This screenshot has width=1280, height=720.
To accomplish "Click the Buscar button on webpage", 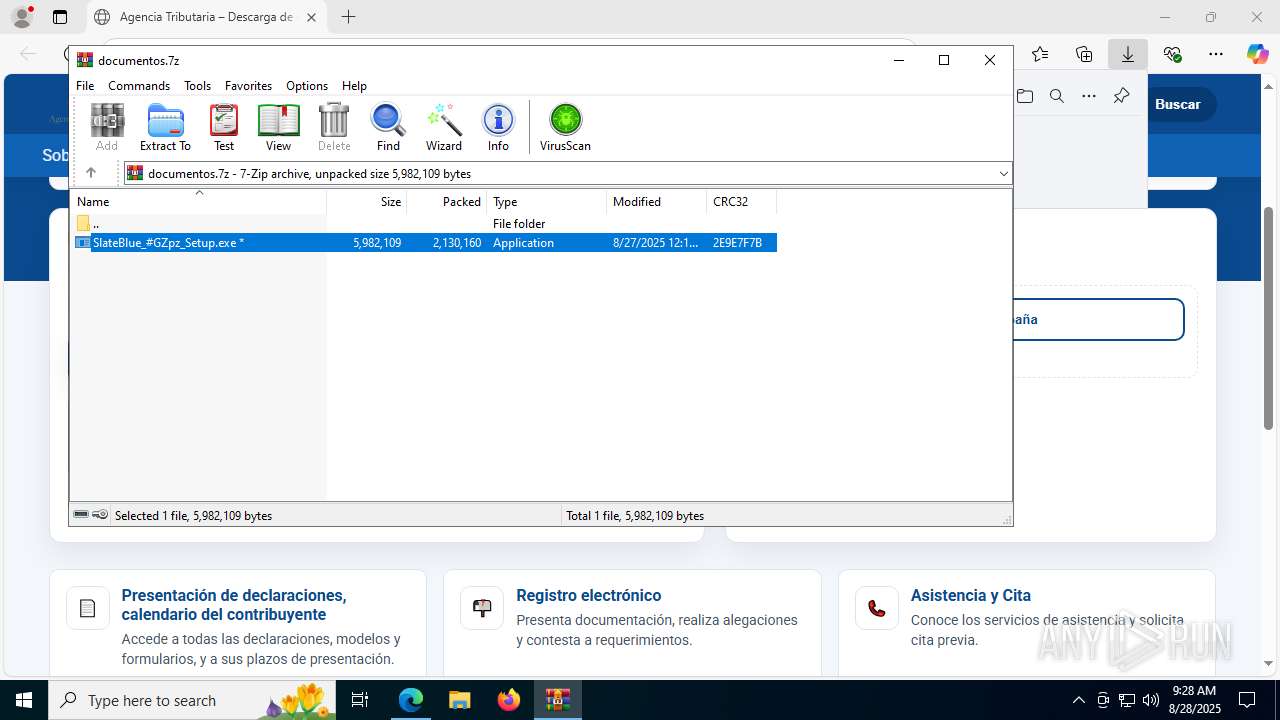I will pos(1178,104).
